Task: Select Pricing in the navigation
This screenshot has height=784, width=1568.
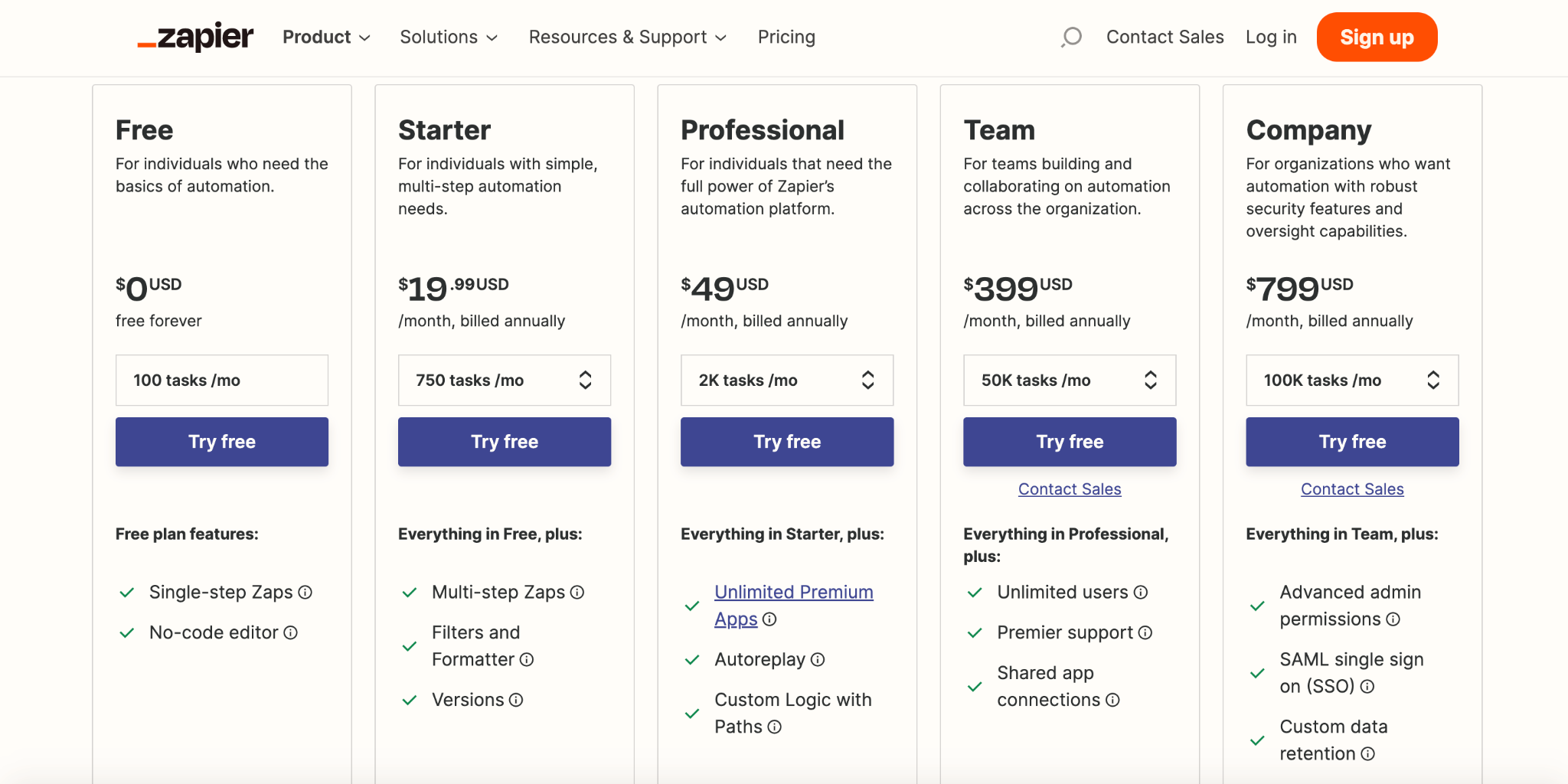Action: pos(786,37)
